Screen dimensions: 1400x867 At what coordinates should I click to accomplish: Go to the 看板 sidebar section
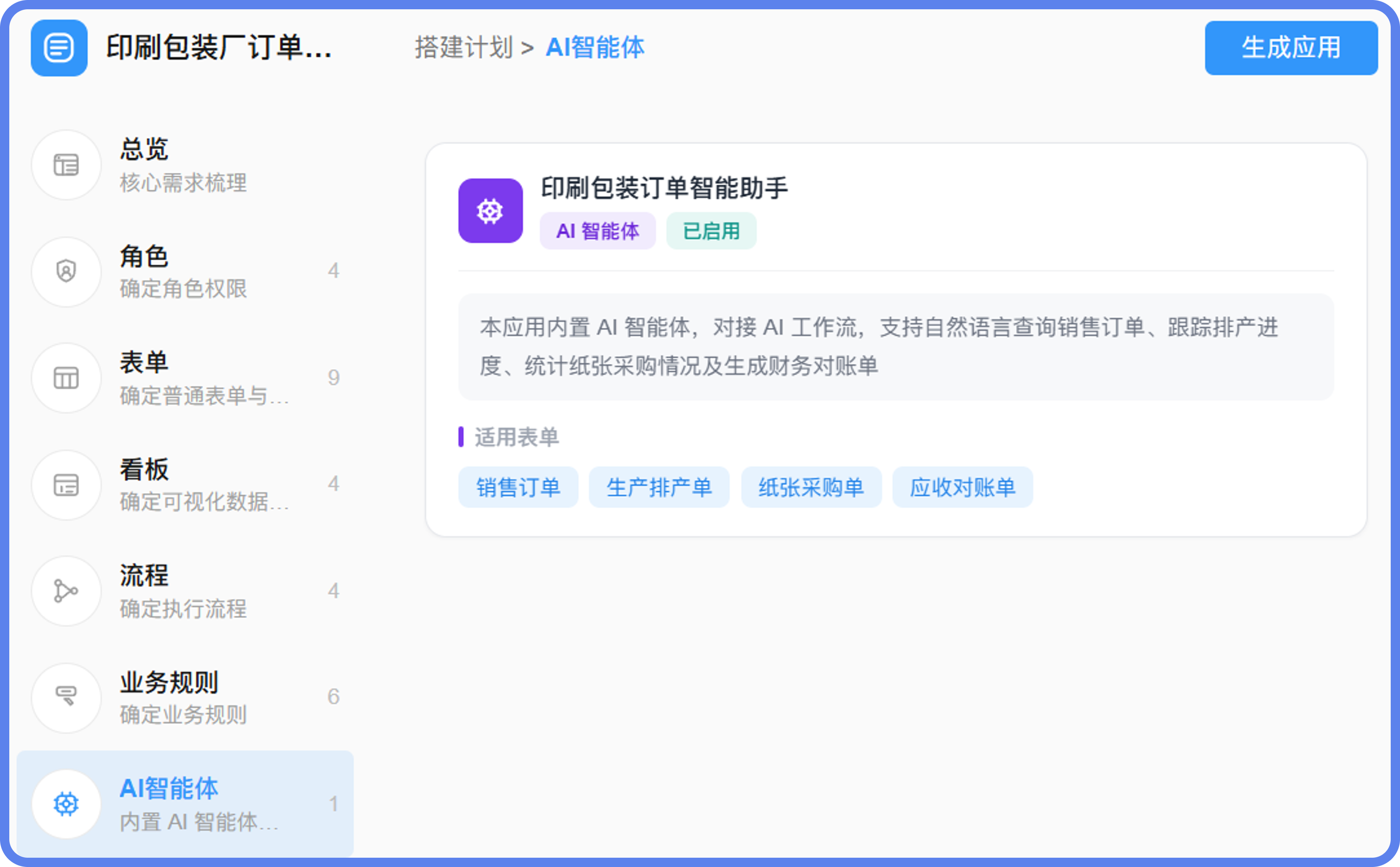[185, 485]
